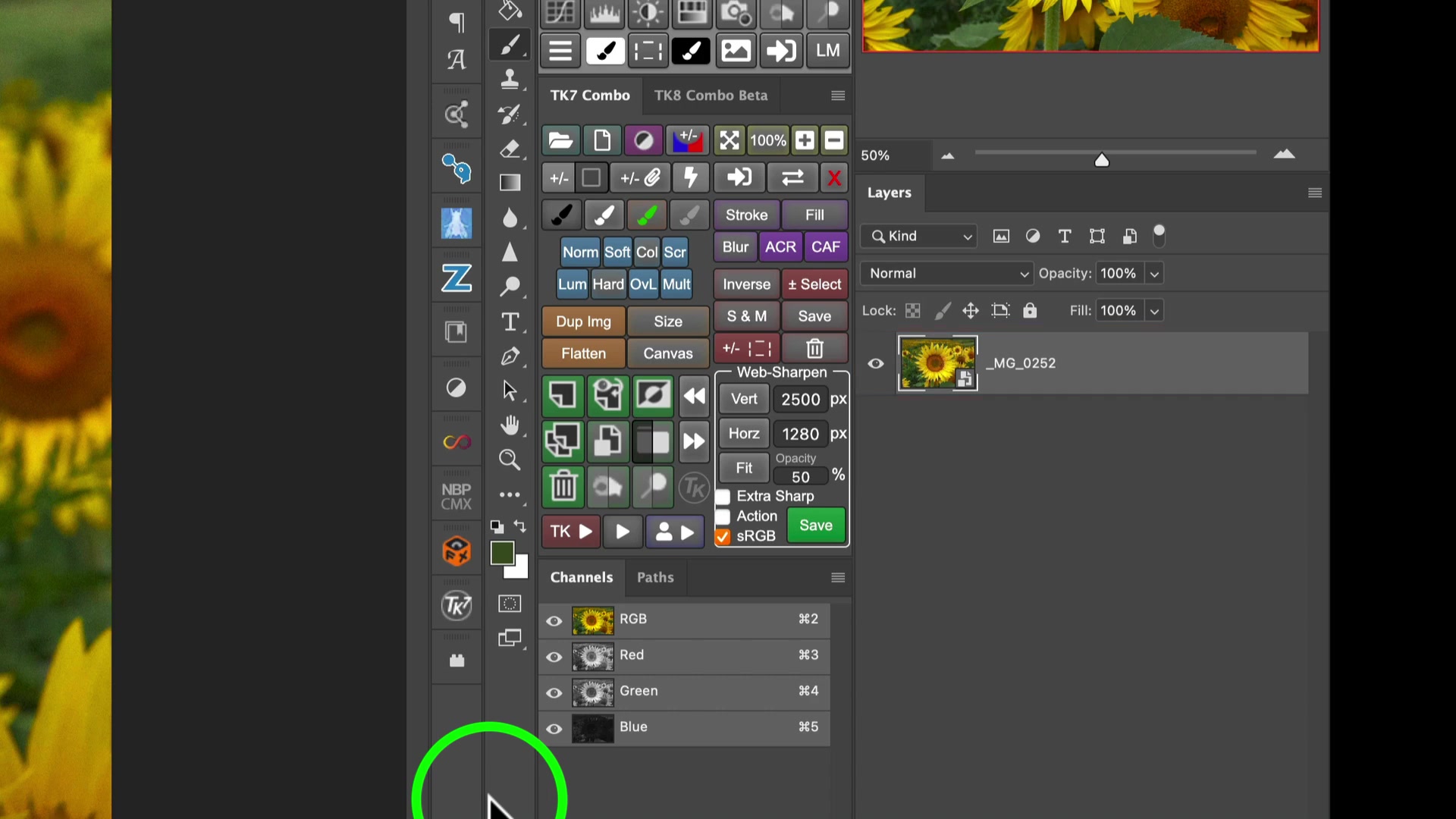Screen dimensions: 1456x819
Task: Click the Navigator zoom slider handle
Action: 1102,159
